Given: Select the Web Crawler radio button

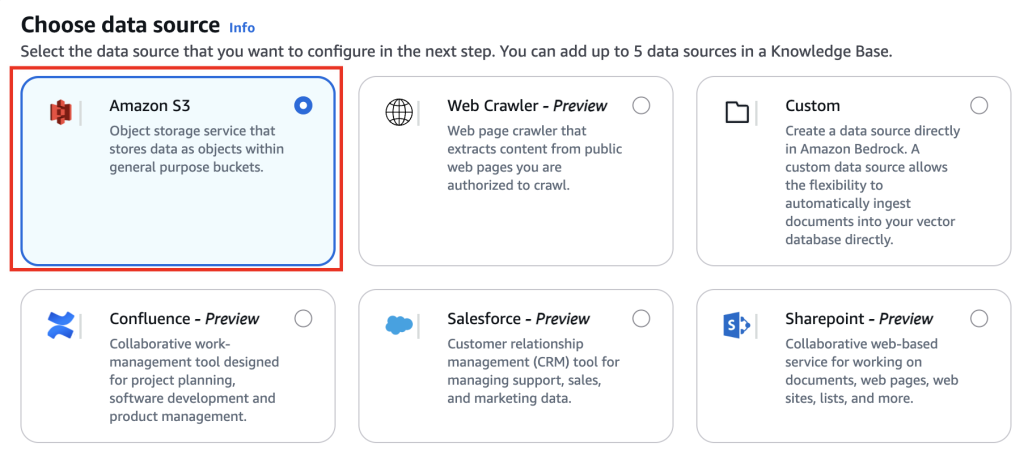Looking at the screenshot, I should point(641,106).
